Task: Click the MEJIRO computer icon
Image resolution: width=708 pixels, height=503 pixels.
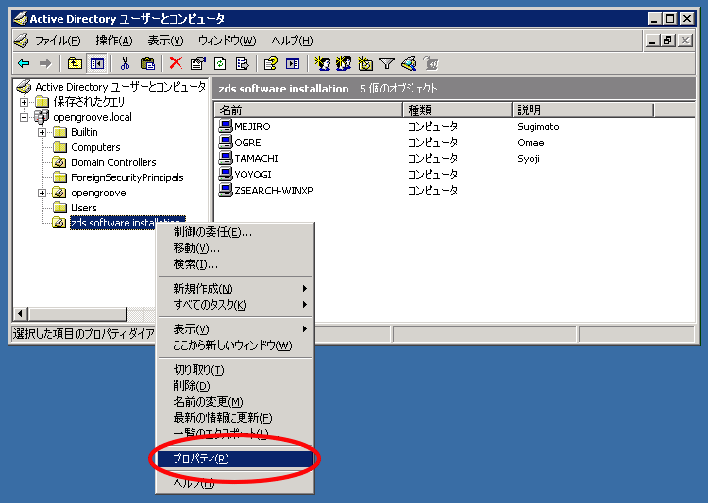Action: [x=225, y=126]
